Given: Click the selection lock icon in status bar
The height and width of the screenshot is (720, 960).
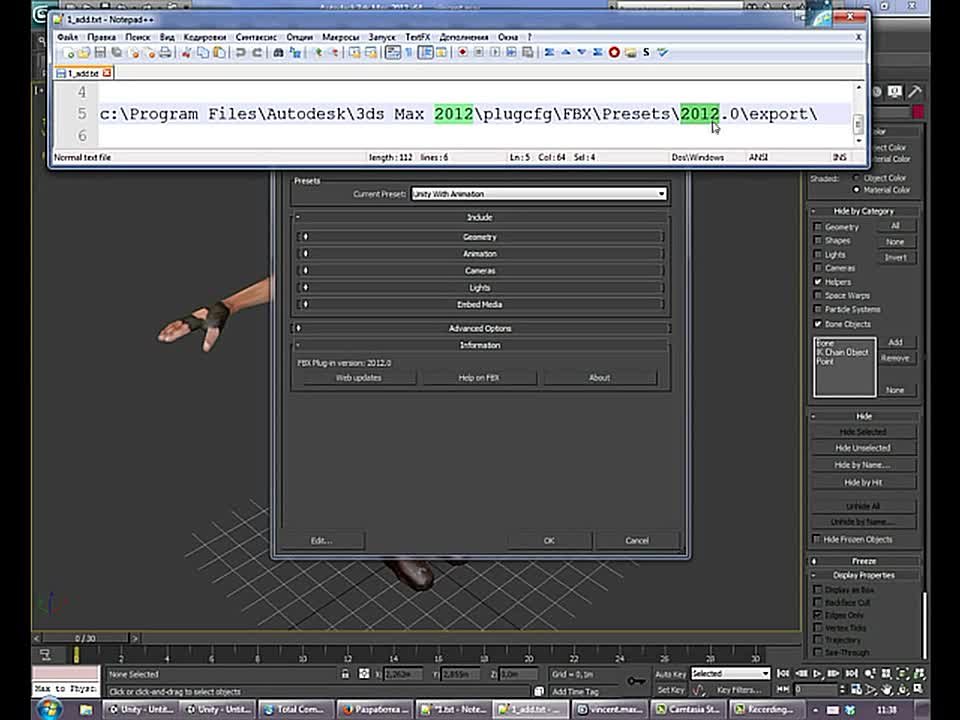Looking at the screenshot, I should point(345,674).
